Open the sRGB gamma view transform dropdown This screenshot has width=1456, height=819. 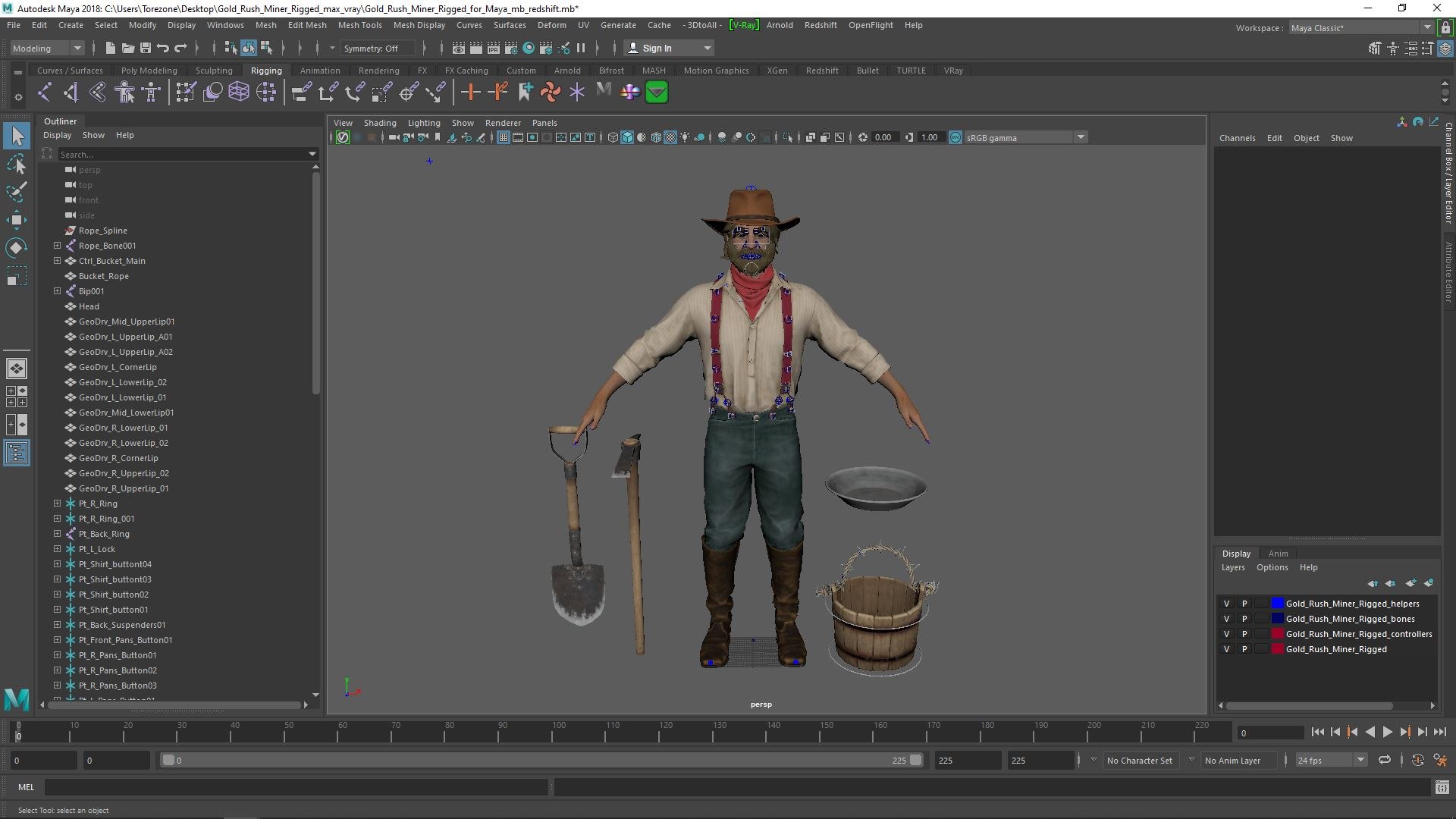coord(1025,137)
